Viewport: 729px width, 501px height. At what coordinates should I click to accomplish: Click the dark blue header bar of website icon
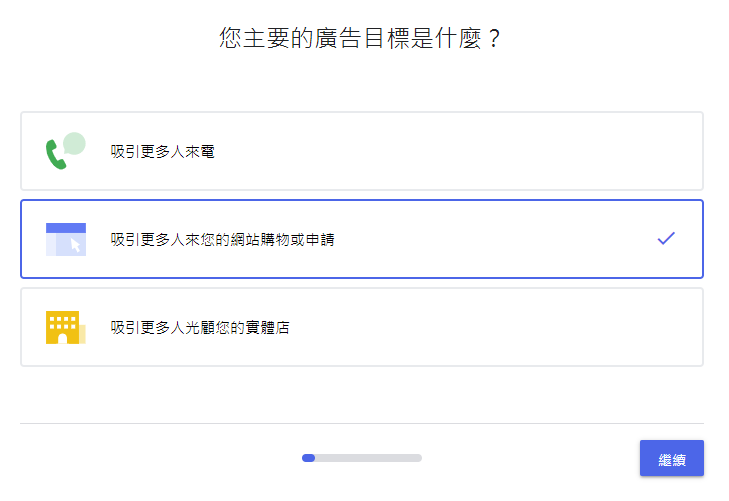click(x=65, y=228)
